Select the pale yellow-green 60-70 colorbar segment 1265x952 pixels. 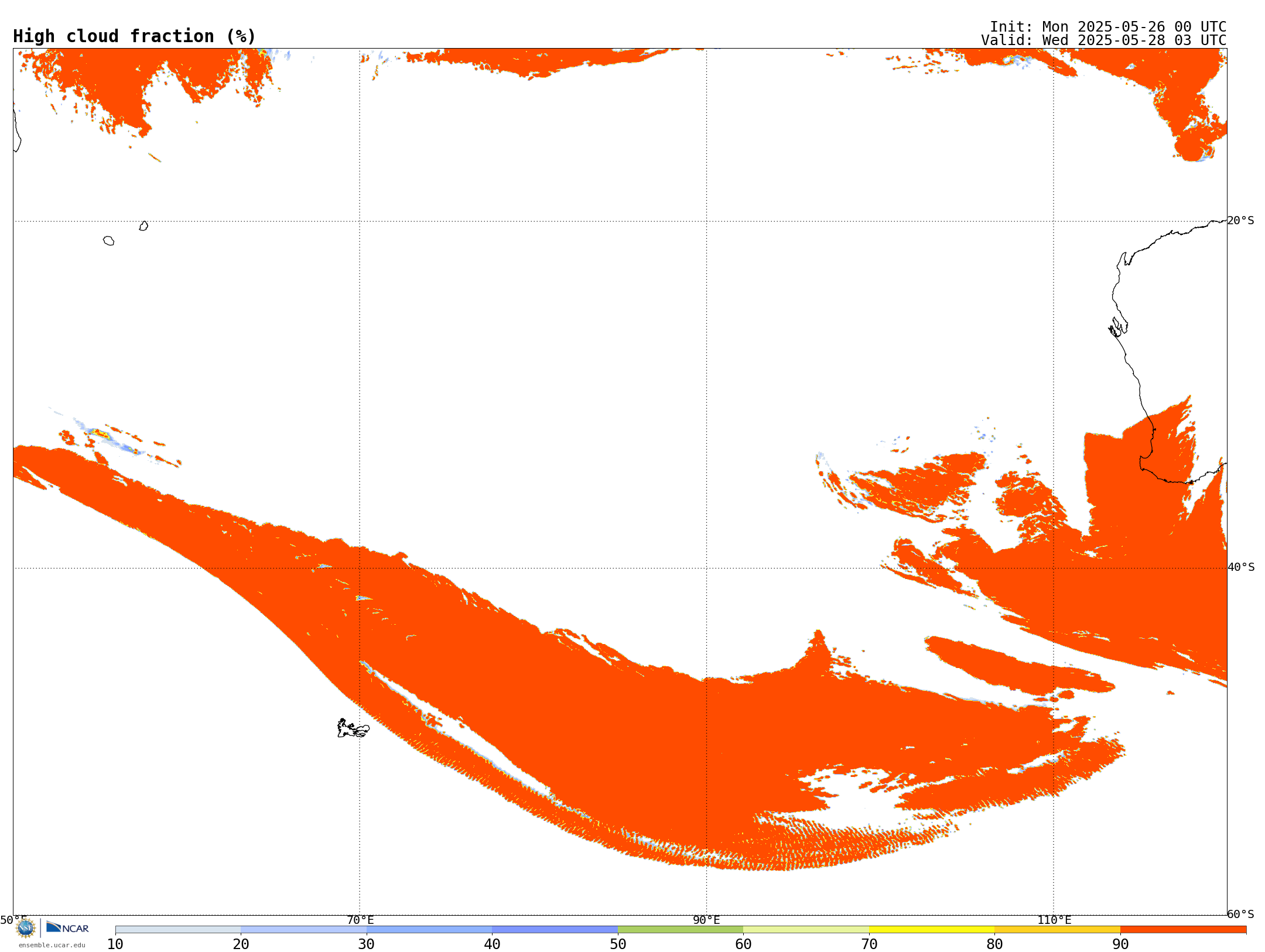tap(806, 930)
